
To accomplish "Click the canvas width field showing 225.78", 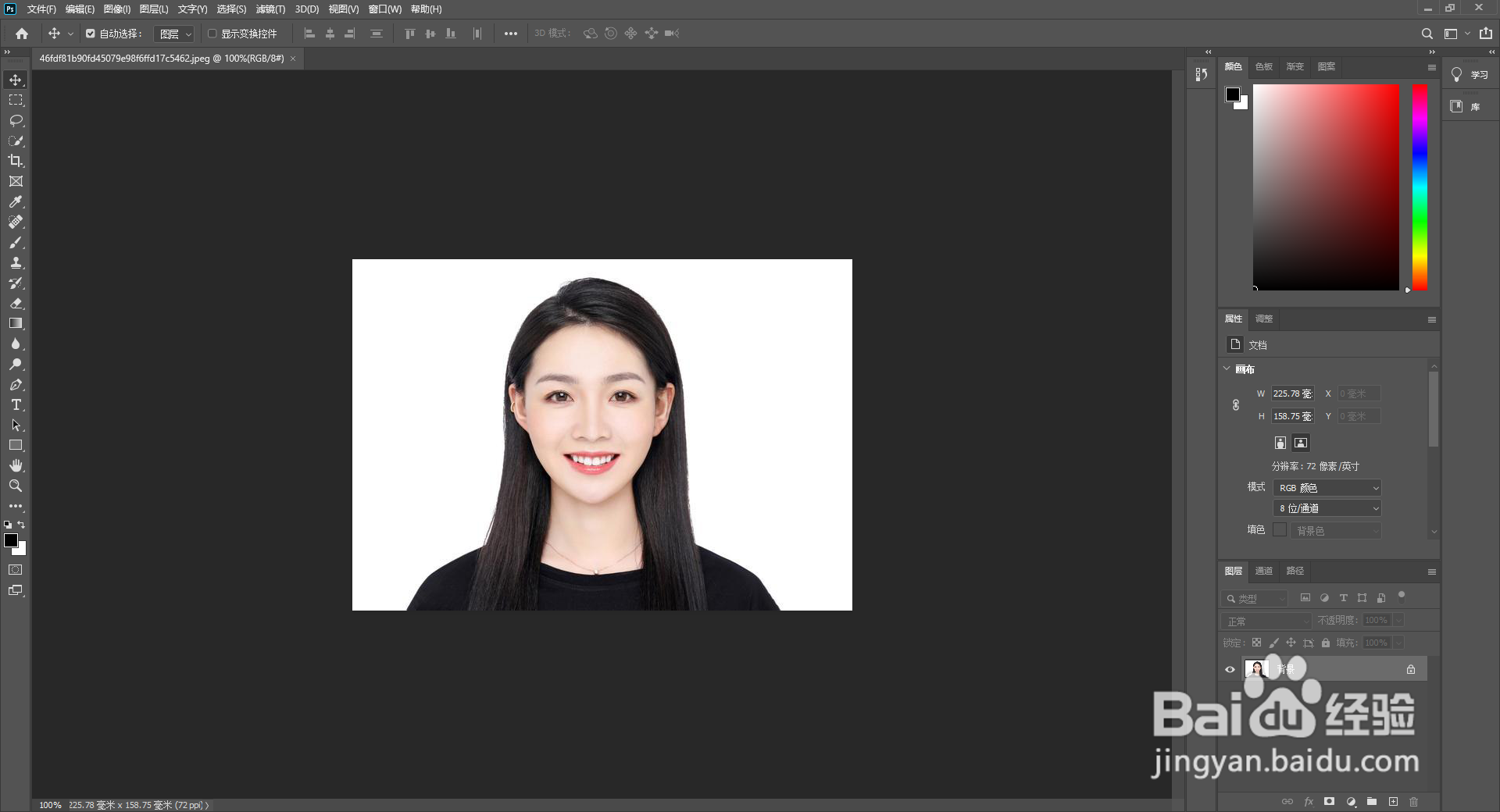I will [1291, 394].
